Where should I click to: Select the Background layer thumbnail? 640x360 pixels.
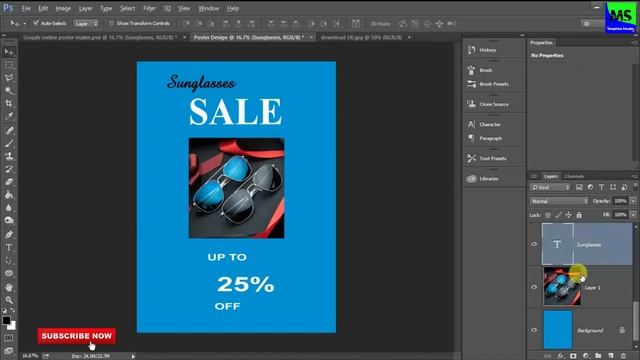[558, 330]
